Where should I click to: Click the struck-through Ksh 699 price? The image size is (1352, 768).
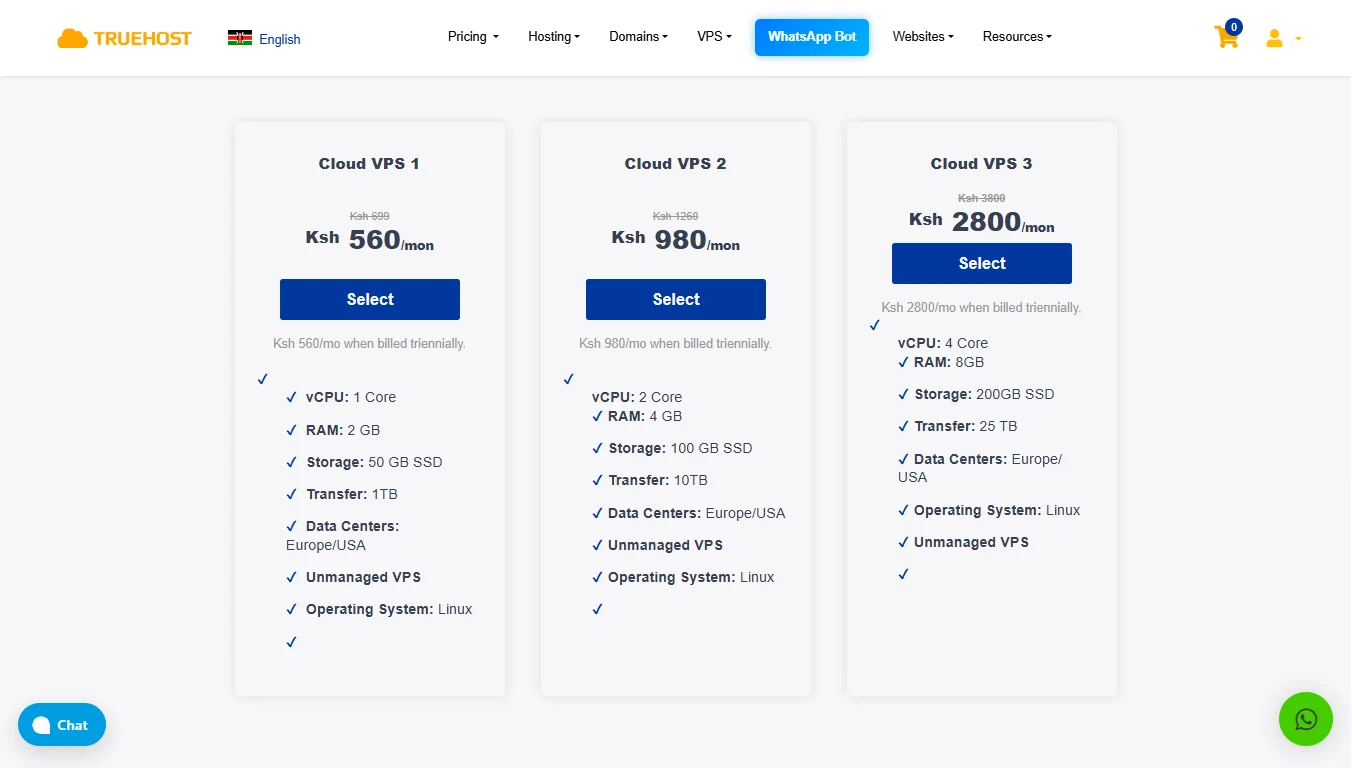[x=370, y=216]
